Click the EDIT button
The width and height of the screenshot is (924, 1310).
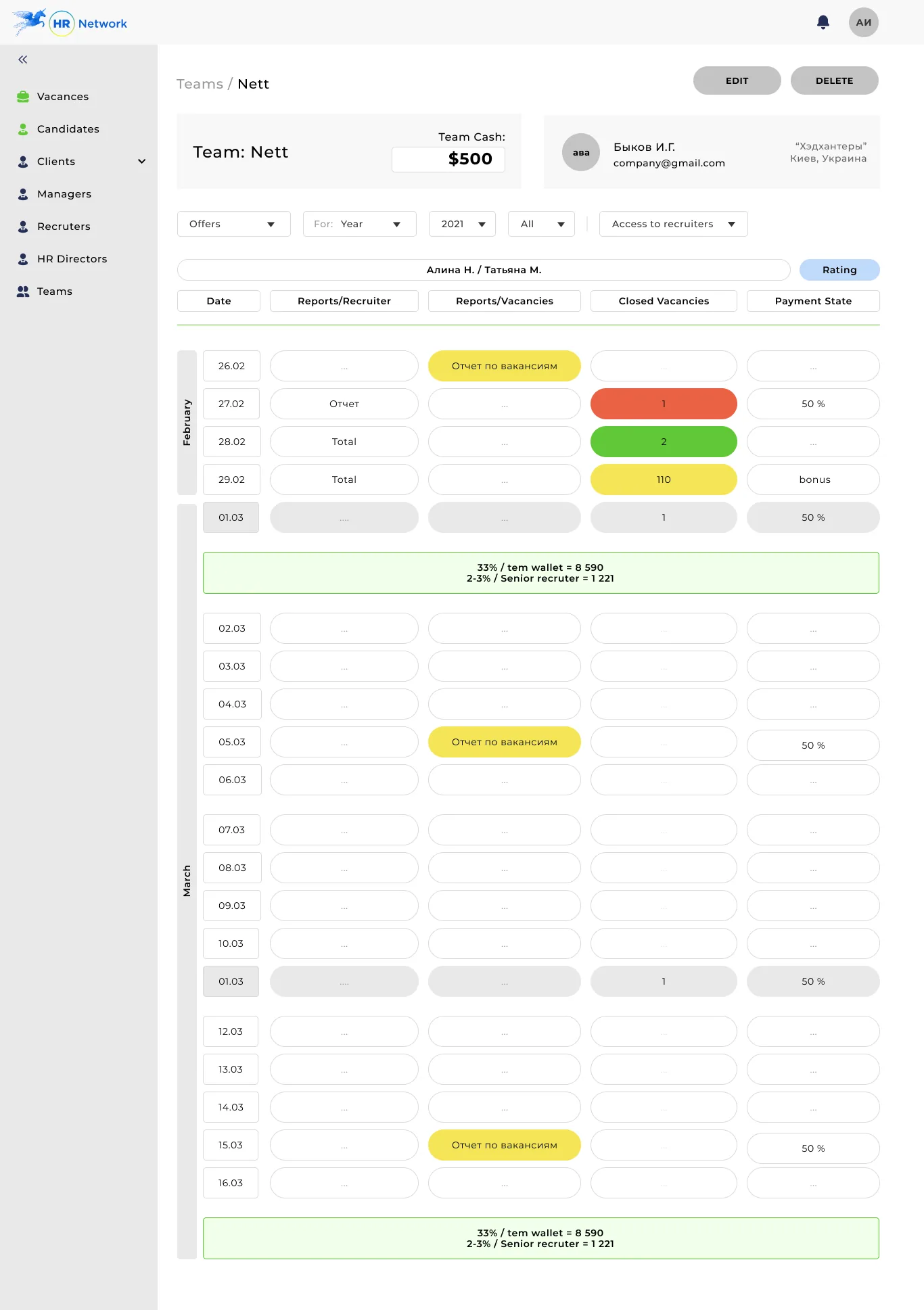coord(737,80)
